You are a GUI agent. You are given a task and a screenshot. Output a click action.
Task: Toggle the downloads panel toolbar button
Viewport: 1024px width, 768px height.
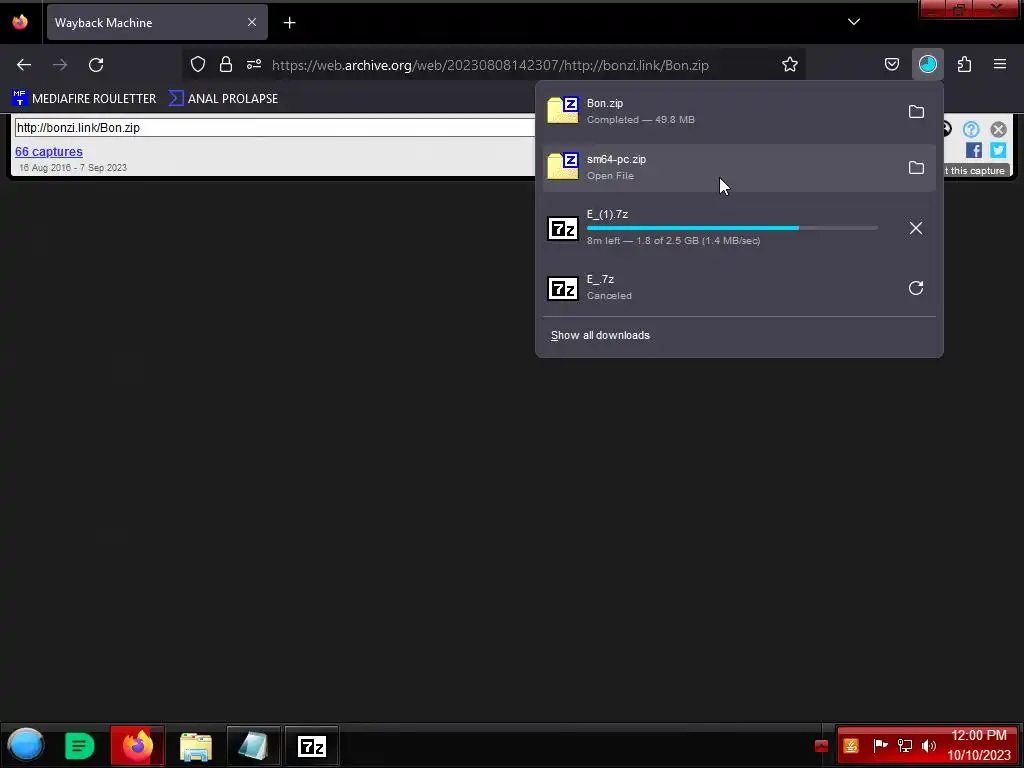[x=927, y=64]
